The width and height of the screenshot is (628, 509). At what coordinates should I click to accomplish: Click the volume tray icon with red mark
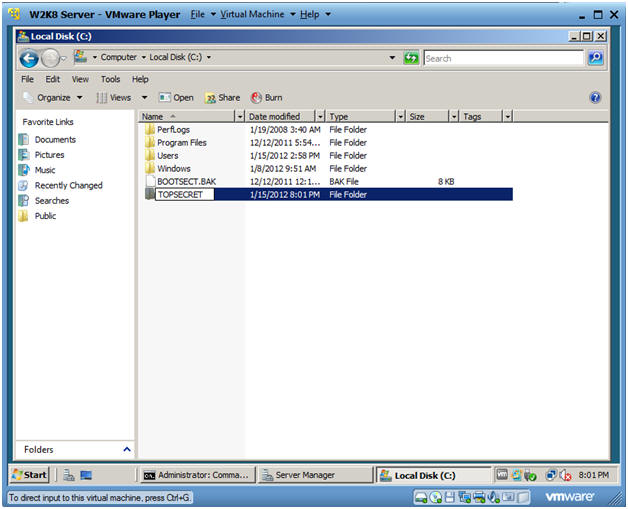coord(565,475)
